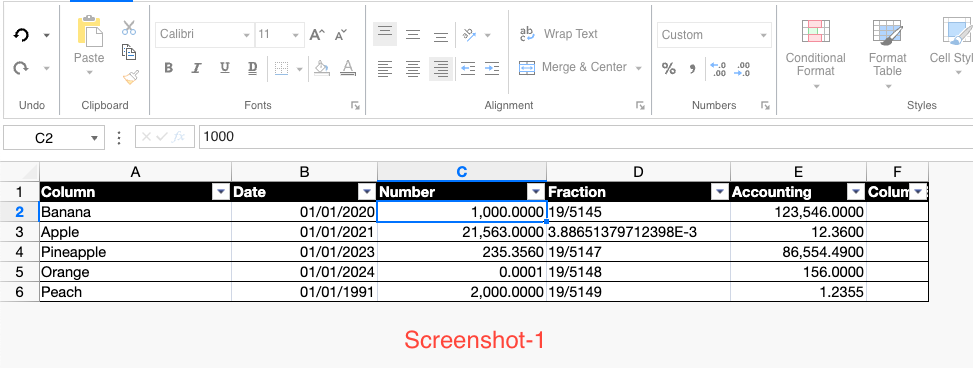The image size is (973, 368).
Task: Open the fill color bucket picker
Action: point(321,68)
